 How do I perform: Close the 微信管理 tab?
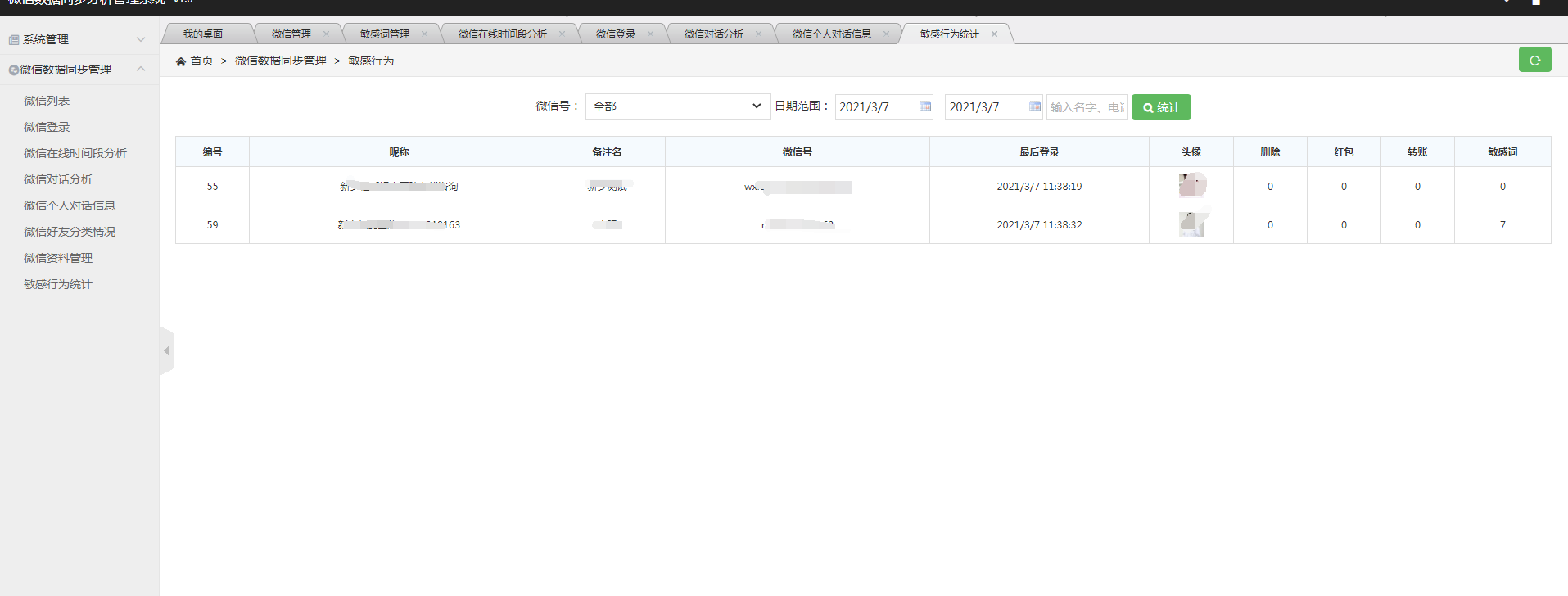[326, 34]
